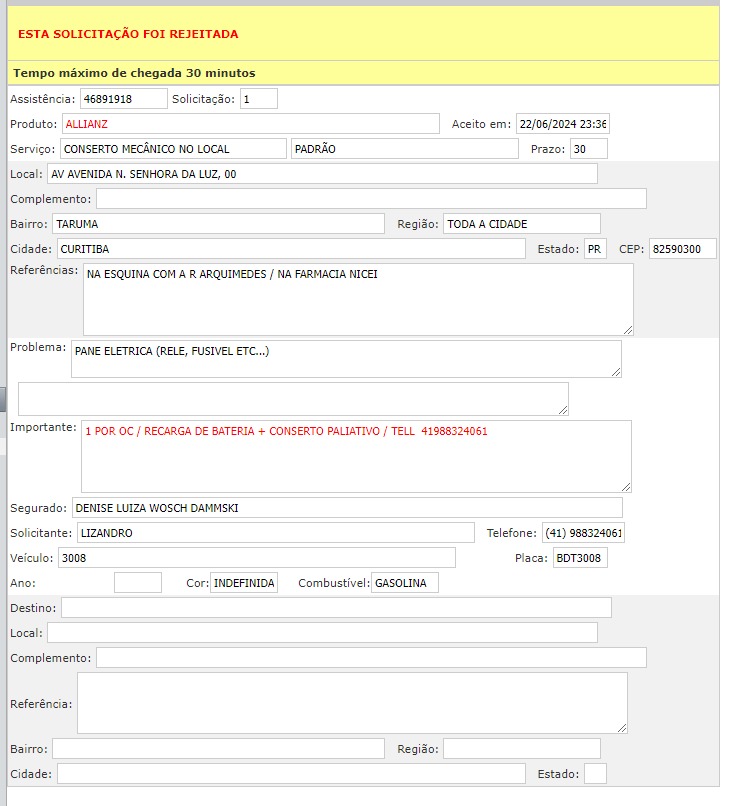The image size is (754, 806).
Task: Click the Referências label
Action: tap(44, 270)
